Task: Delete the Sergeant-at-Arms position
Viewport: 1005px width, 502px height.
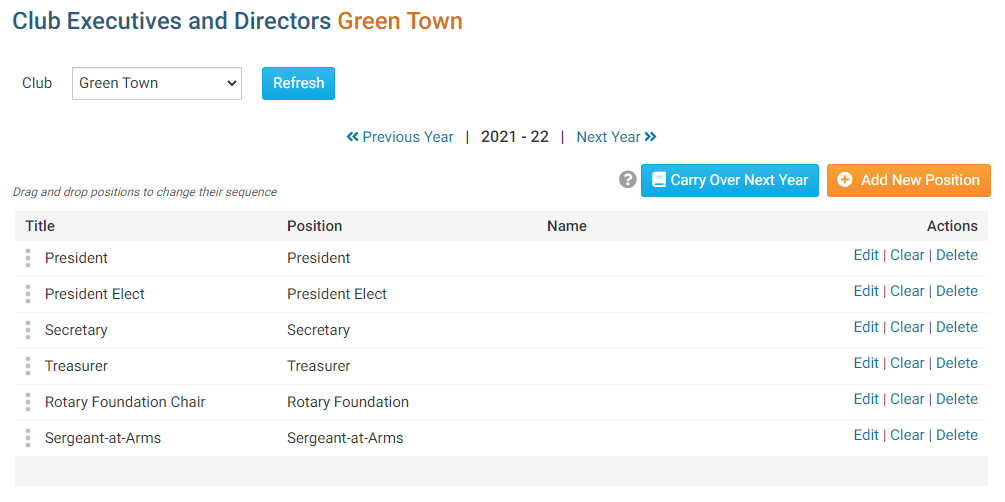Action: click(x=956, y=435)
